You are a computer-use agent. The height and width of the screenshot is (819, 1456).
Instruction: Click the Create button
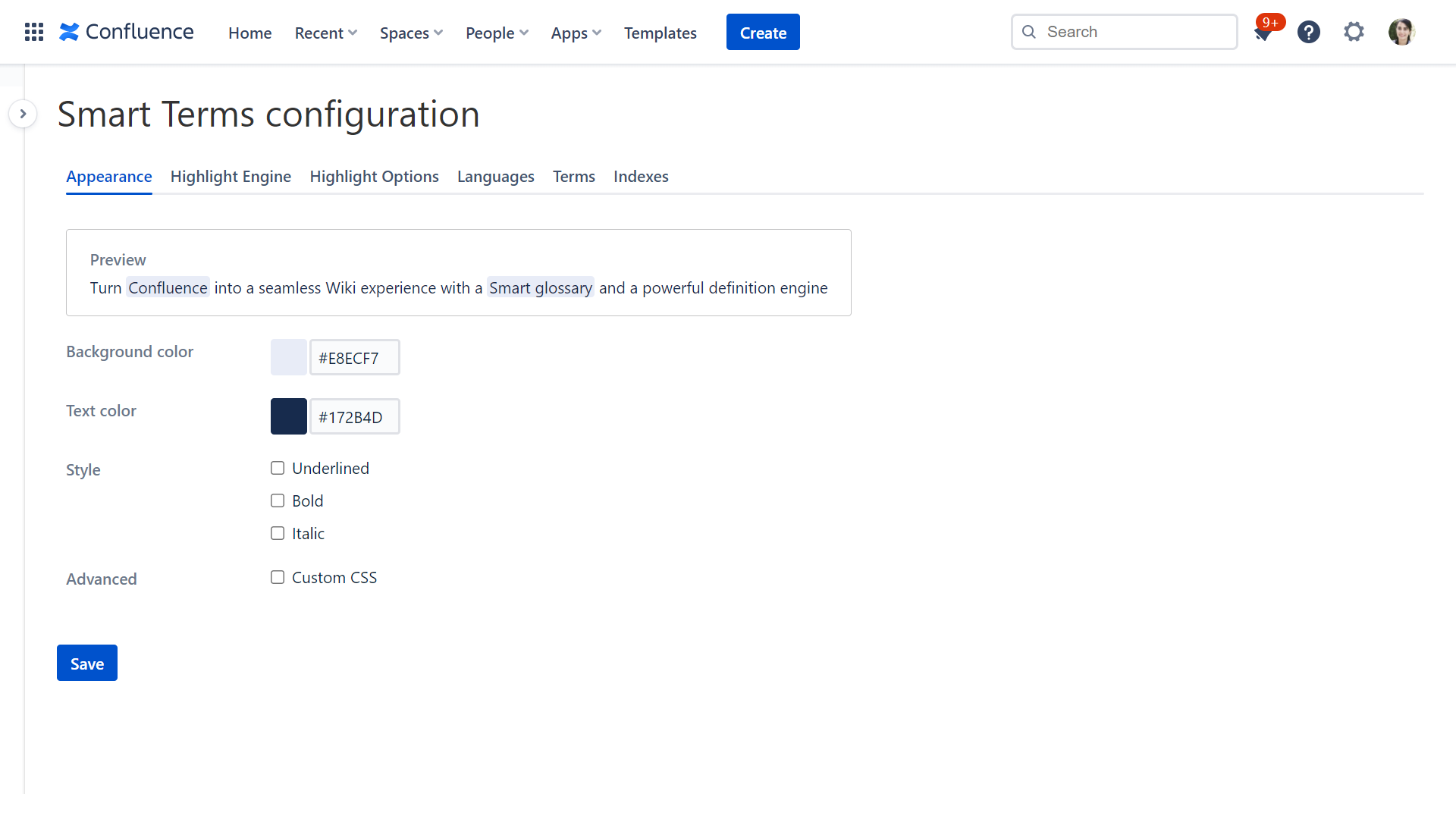tap(763, 32)
